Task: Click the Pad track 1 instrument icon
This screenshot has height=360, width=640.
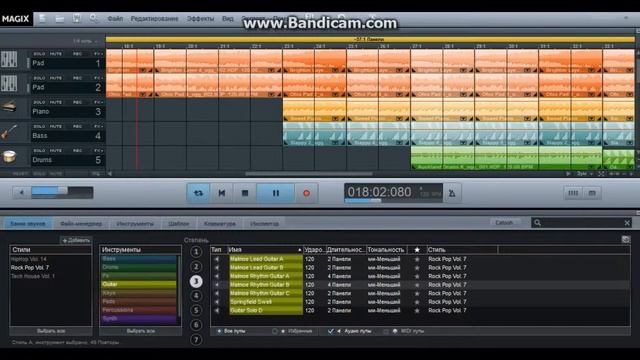Action: click(x=9, y=60)
